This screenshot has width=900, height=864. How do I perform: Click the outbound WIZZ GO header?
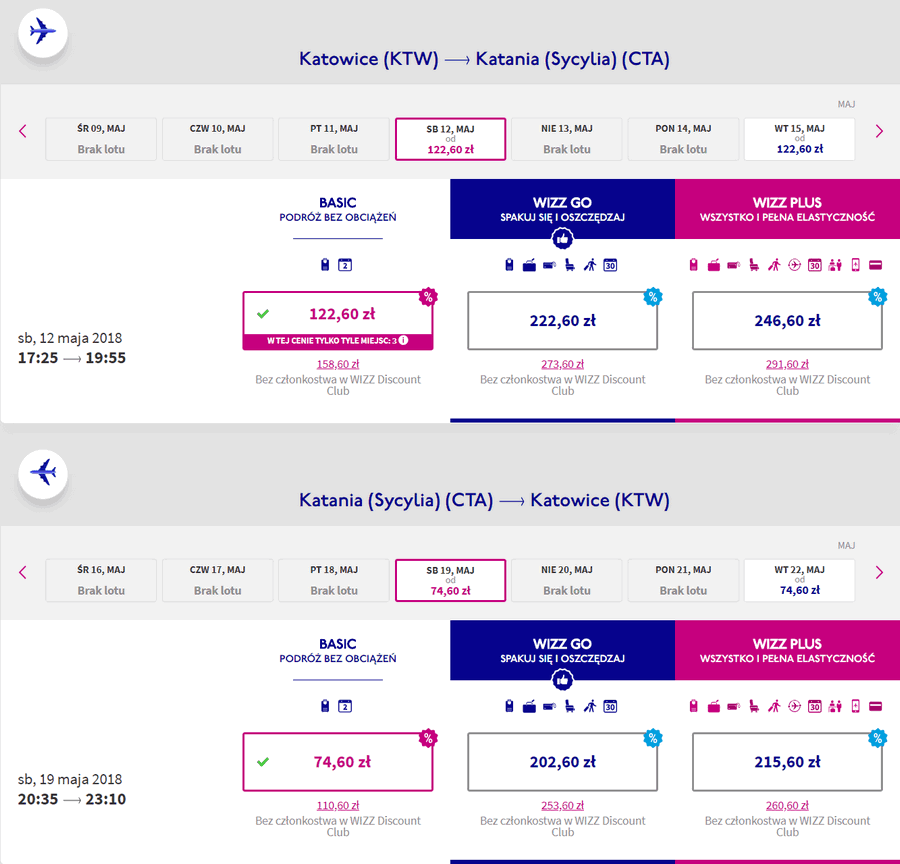coord(562,209)
